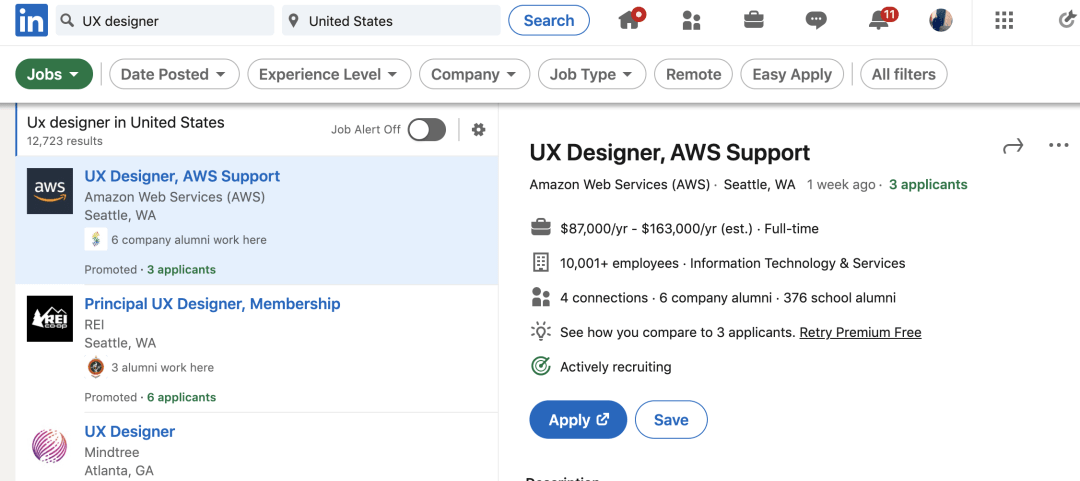Expand the Company filter
This screenshot has width=1080, height=481.
(475, 74)
